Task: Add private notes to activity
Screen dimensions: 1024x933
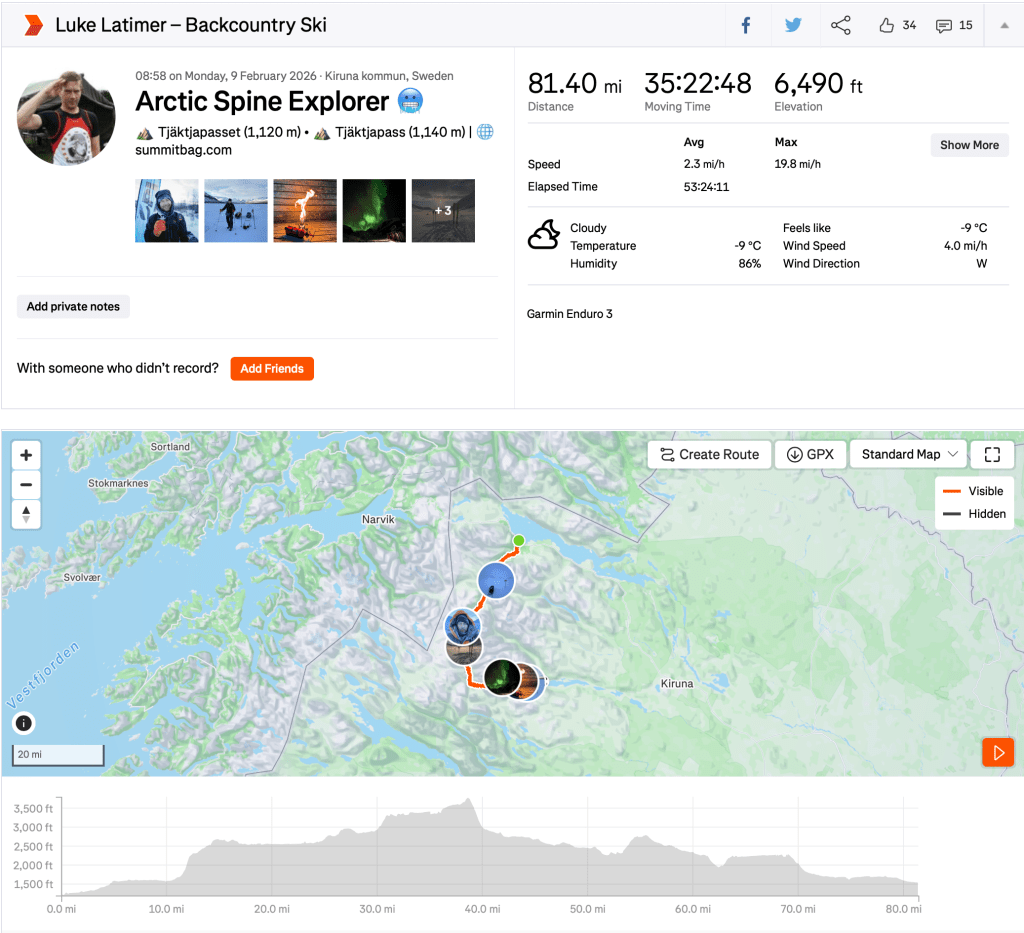Action: 73,307
